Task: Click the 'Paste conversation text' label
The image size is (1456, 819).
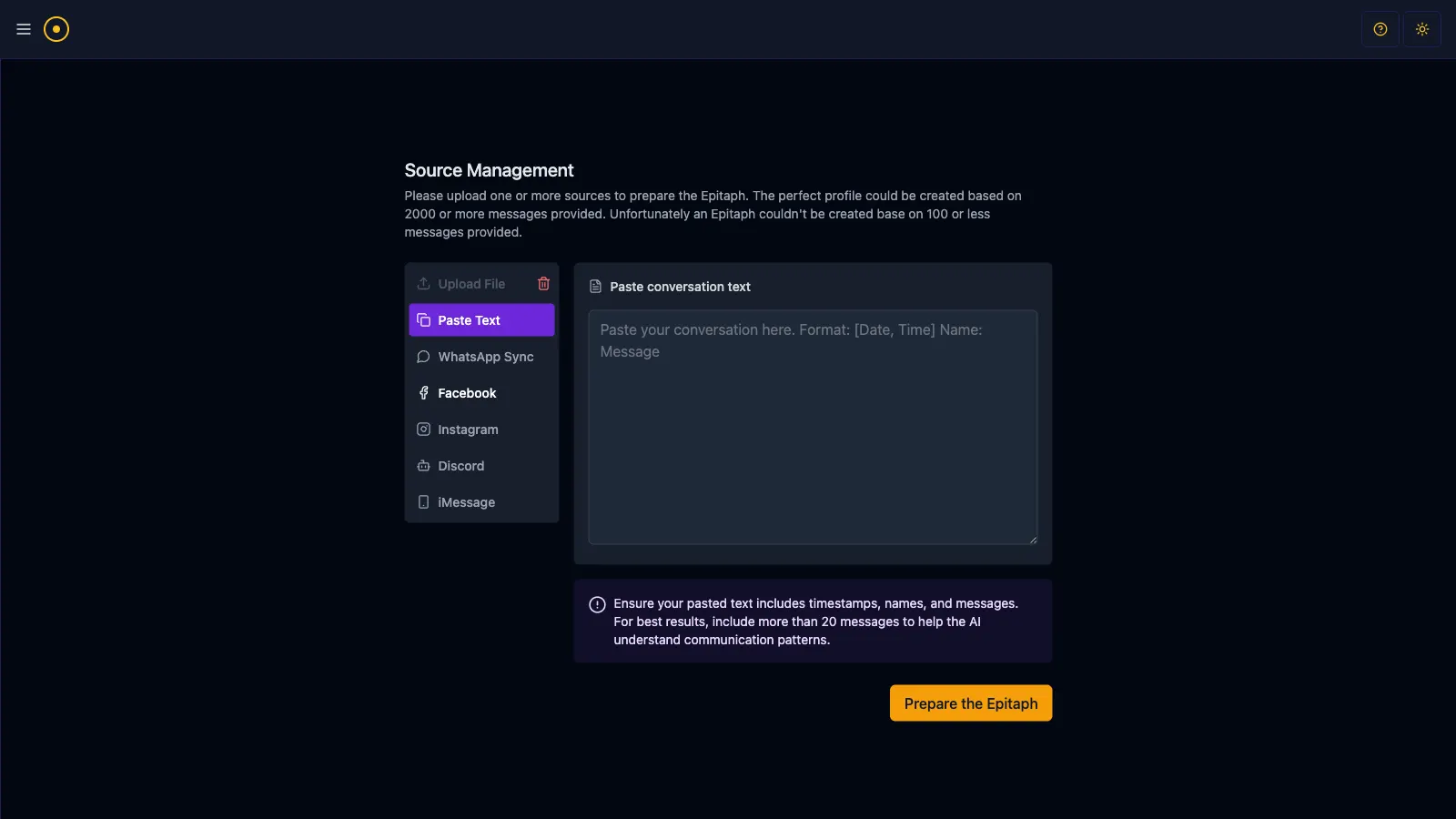Action: coord(680,287)
